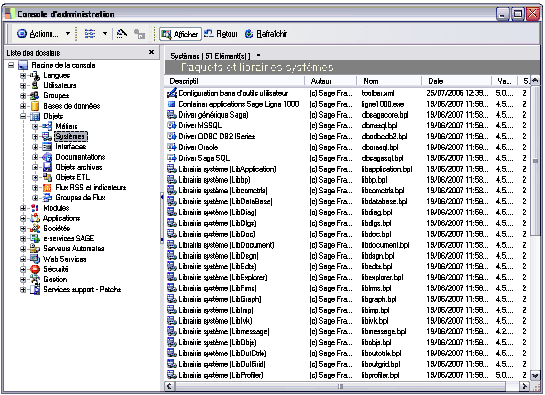The height and width of the screenshot is (395, 545).
Task: Expand the Groupes tree node
Action: [23, 96]
